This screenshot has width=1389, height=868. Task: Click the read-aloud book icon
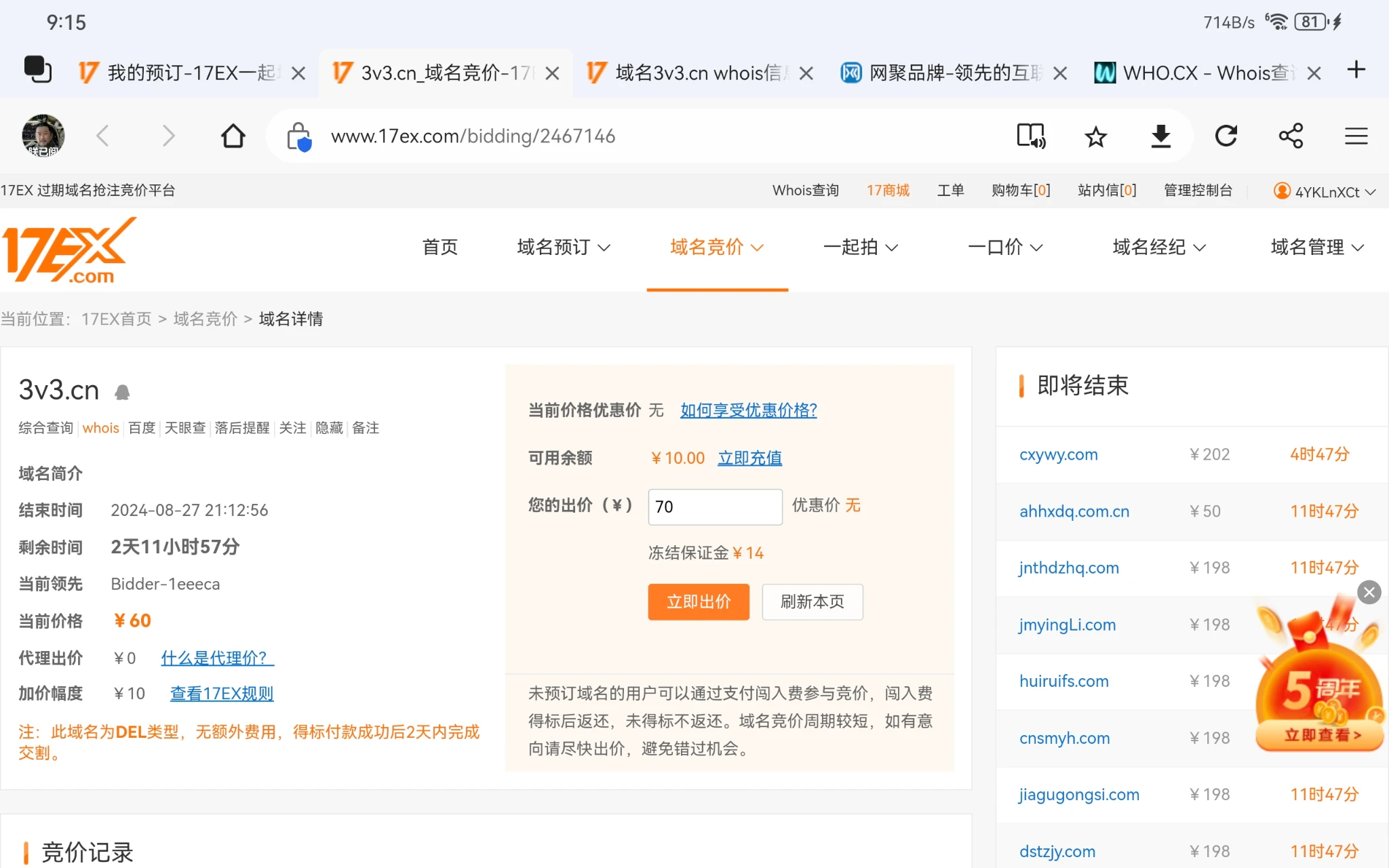[1030, 136]
